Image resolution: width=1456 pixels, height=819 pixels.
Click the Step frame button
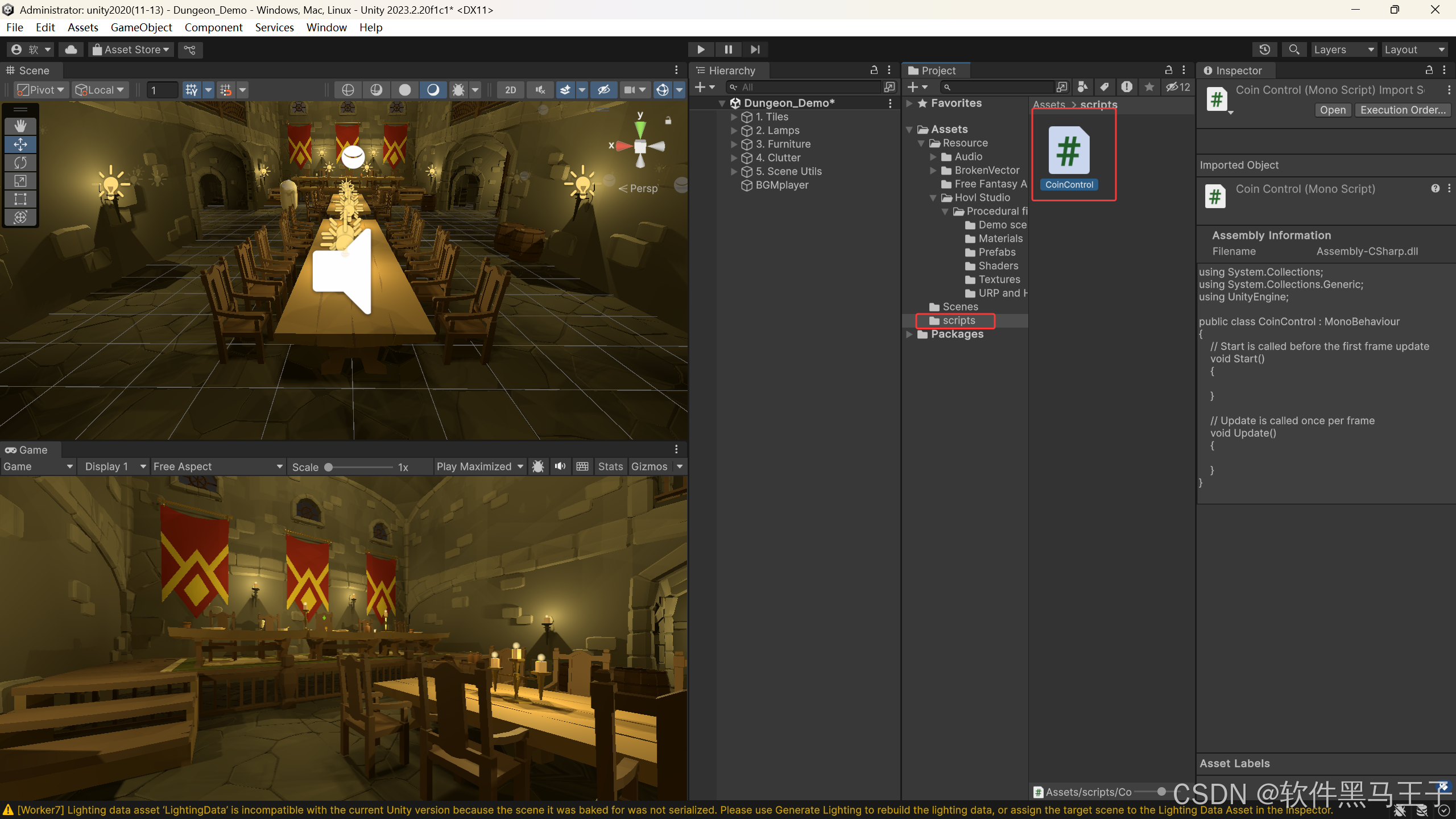coord(755,49)
